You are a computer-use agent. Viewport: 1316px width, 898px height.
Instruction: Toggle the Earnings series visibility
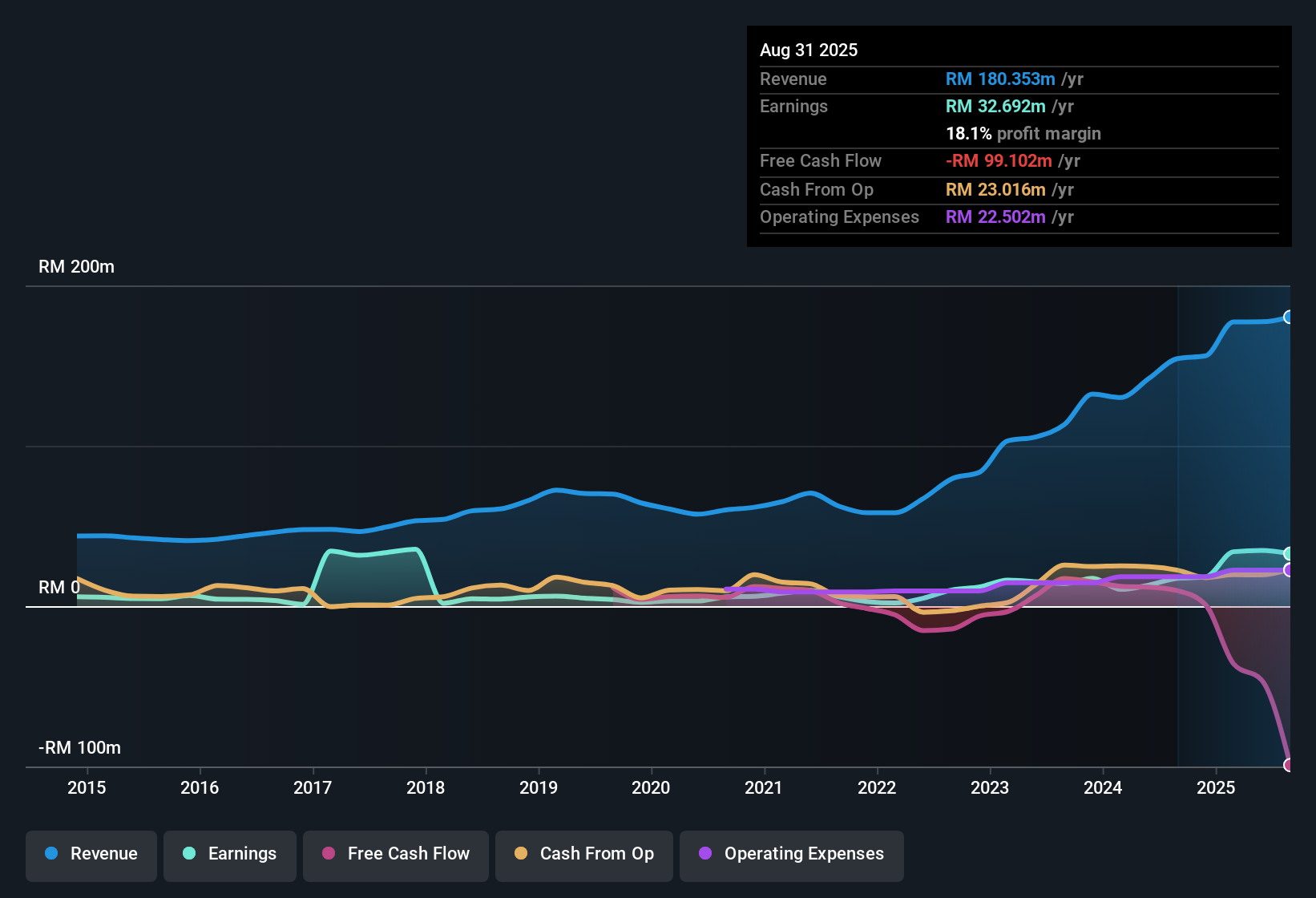point(230,856)
